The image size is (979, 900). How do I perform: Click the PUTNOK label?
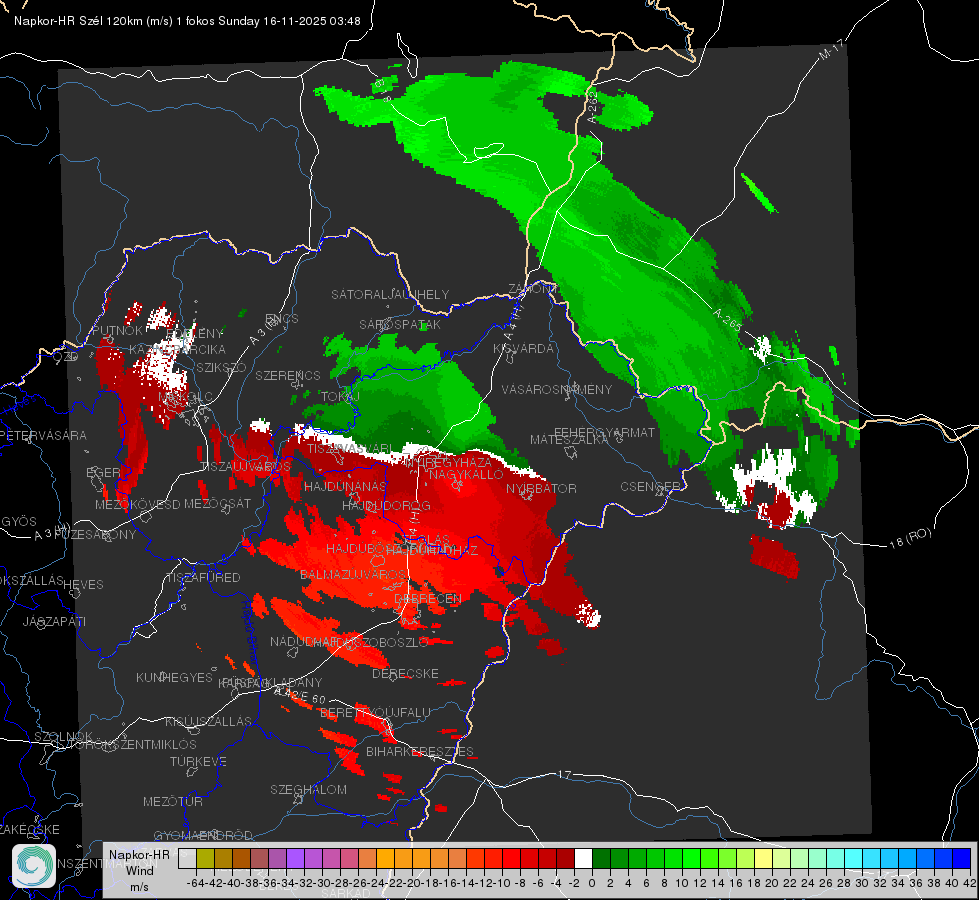117,331
